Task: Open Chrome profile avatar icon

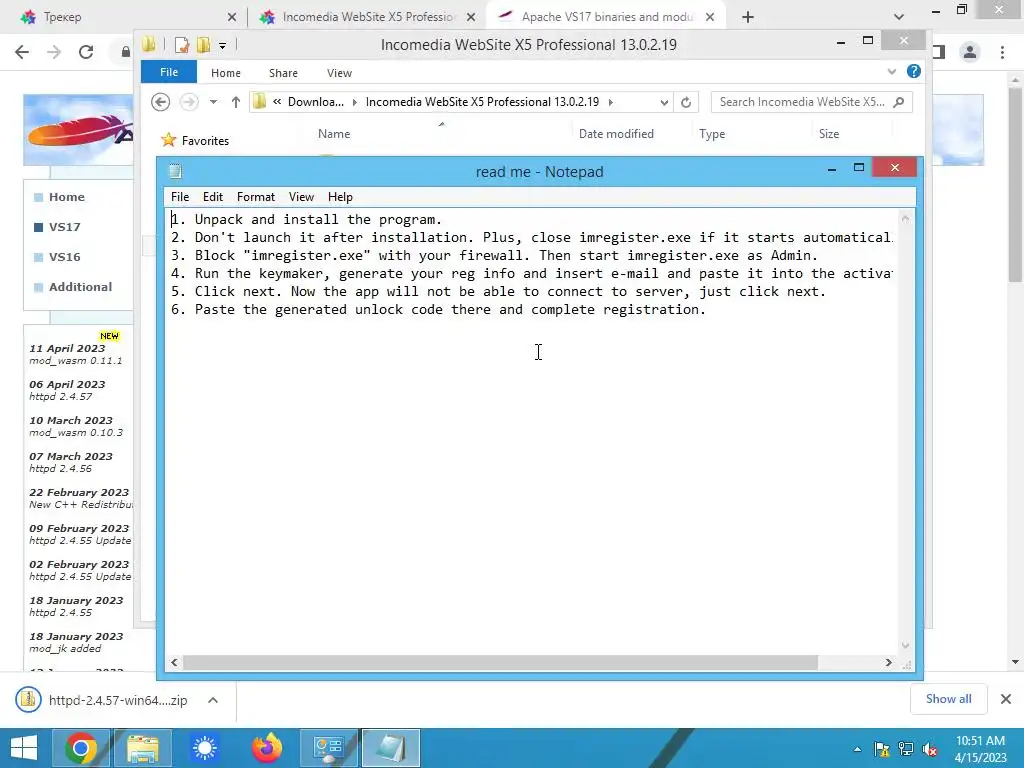Action: pos(970,52)
